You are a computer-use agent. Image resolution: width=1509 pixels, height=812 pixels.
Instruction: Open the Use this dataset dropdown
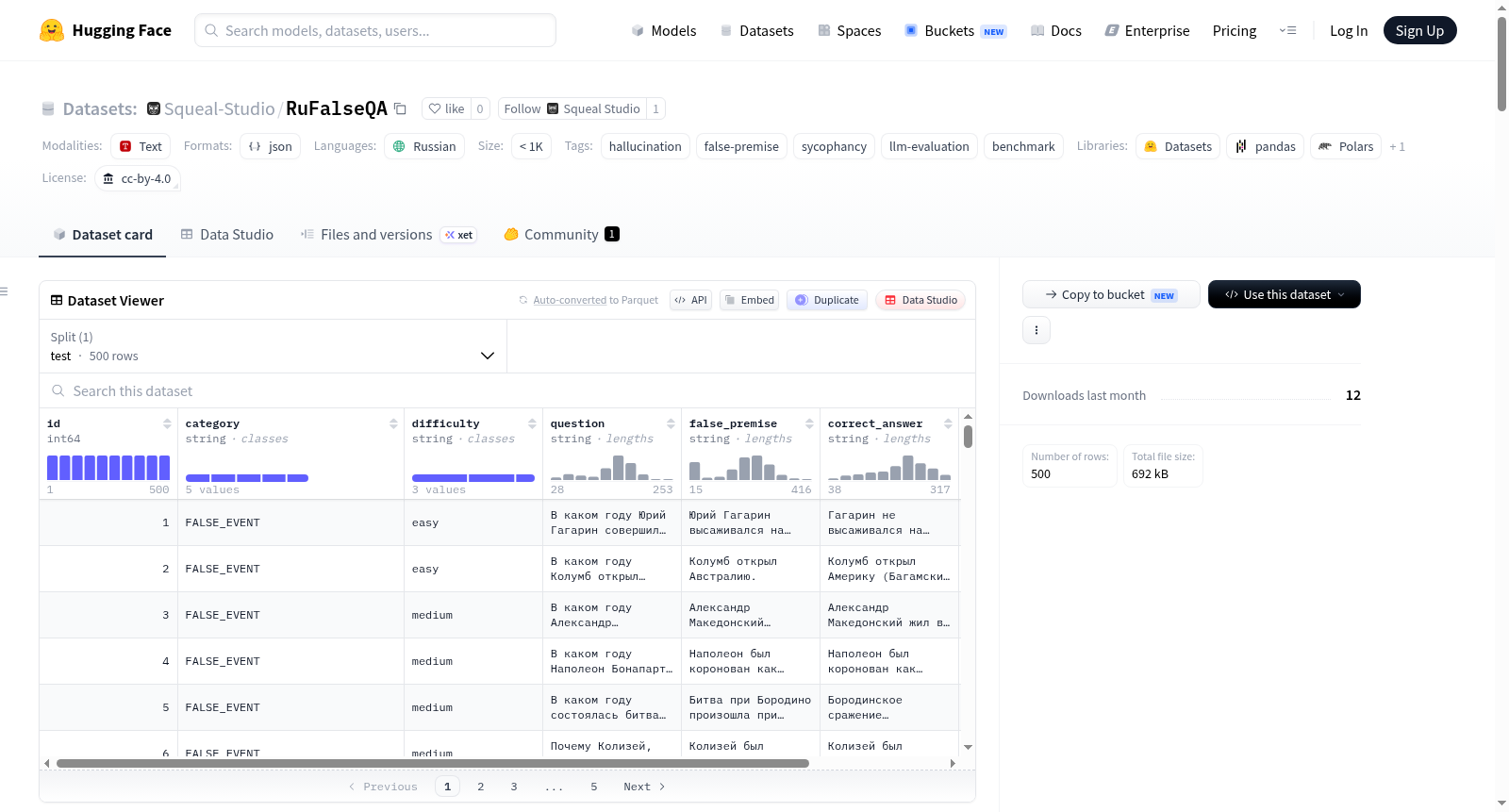pyautogui.click(x=1285, y=294)
